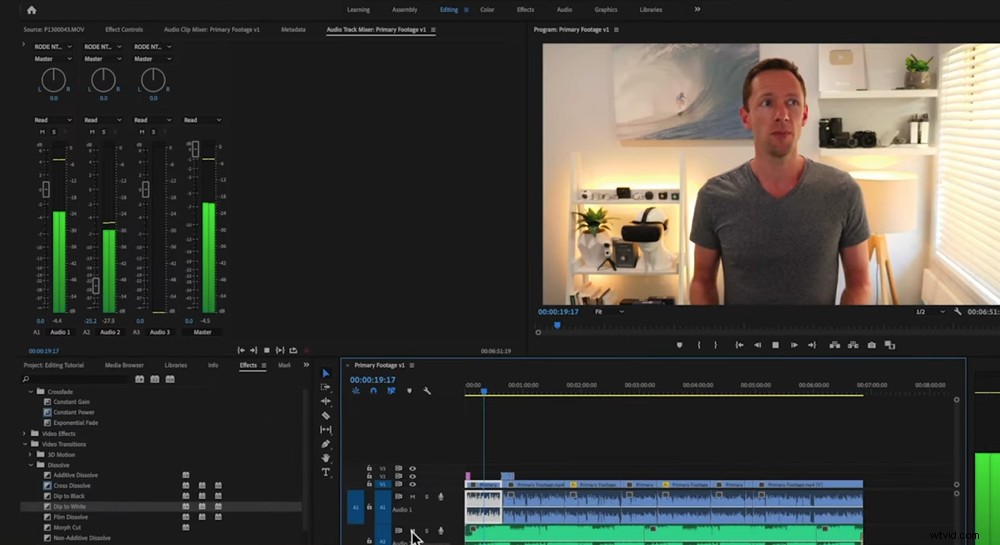Viewport: 1000px width, 545px height.
Task: Adjust Audio 1 pan knob
Action: (x=54, y=80)
